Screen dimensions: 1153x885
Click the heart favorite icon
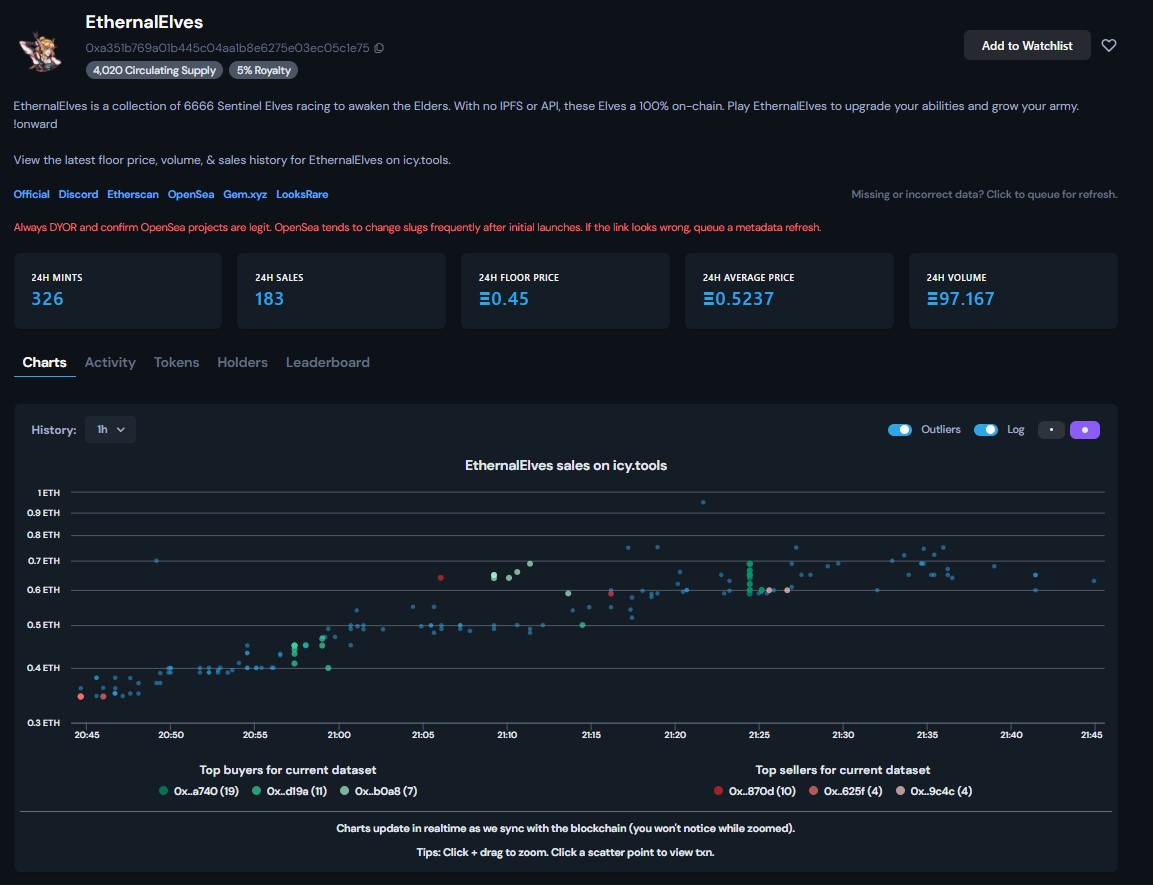click(1109, 46)
